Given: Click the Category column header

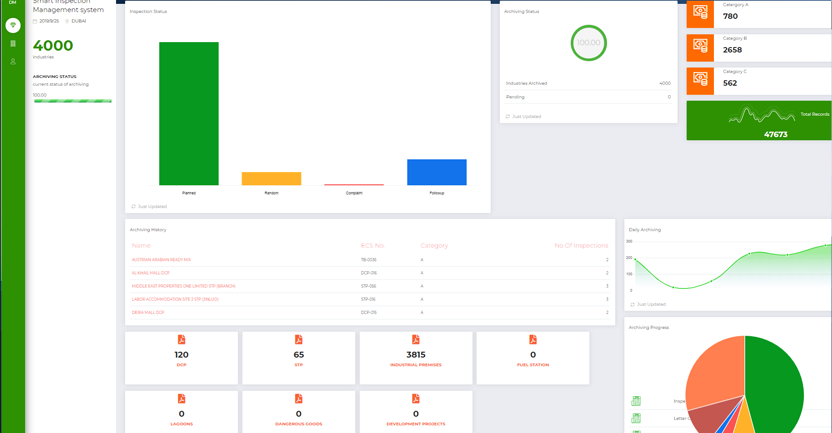Looking at the screenshot, I should coord(434,246).
